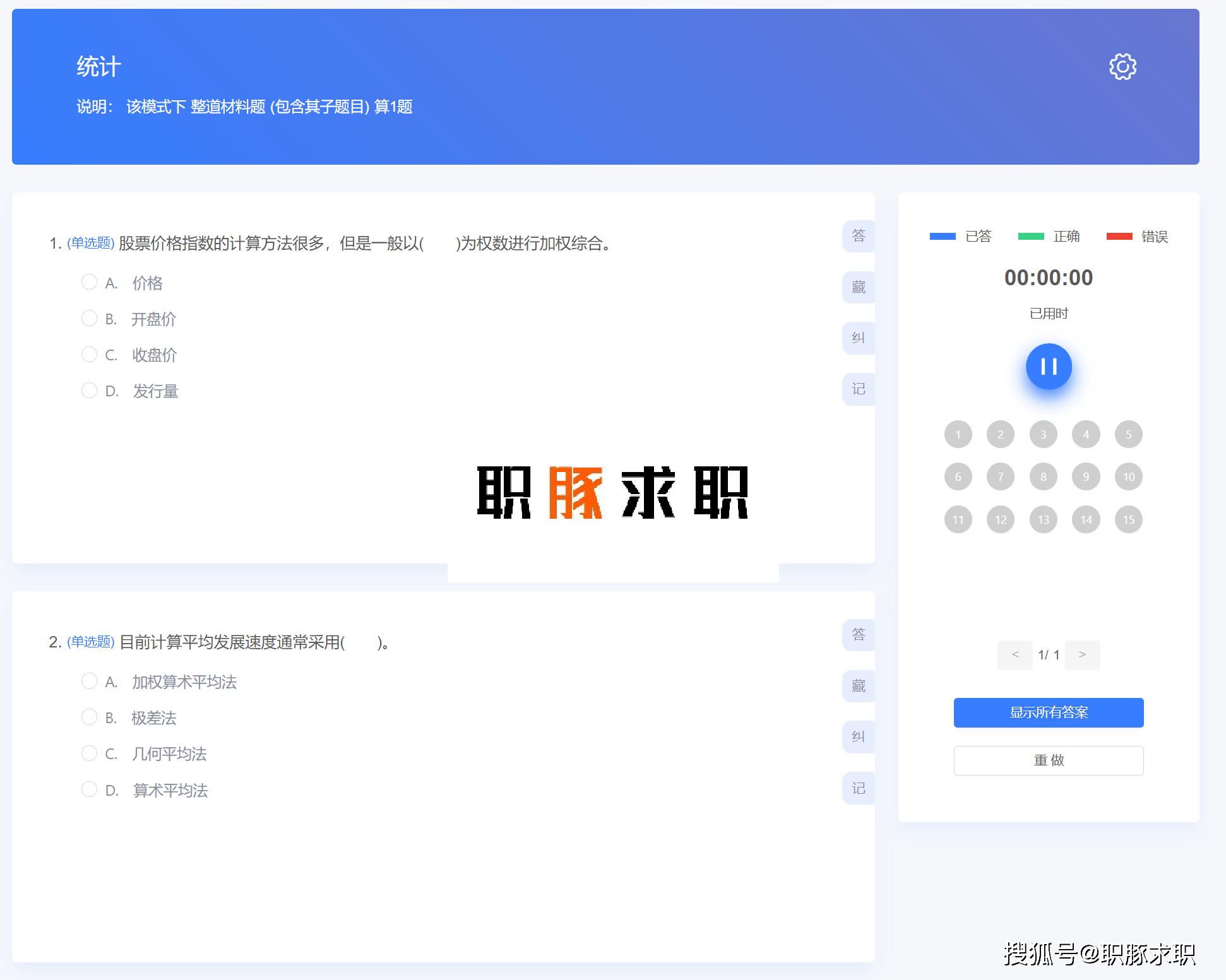Click 显示所有答案 button
Image resolution: width=1226 pixels, height=980 pixels.
click(x=1049, y=712)
